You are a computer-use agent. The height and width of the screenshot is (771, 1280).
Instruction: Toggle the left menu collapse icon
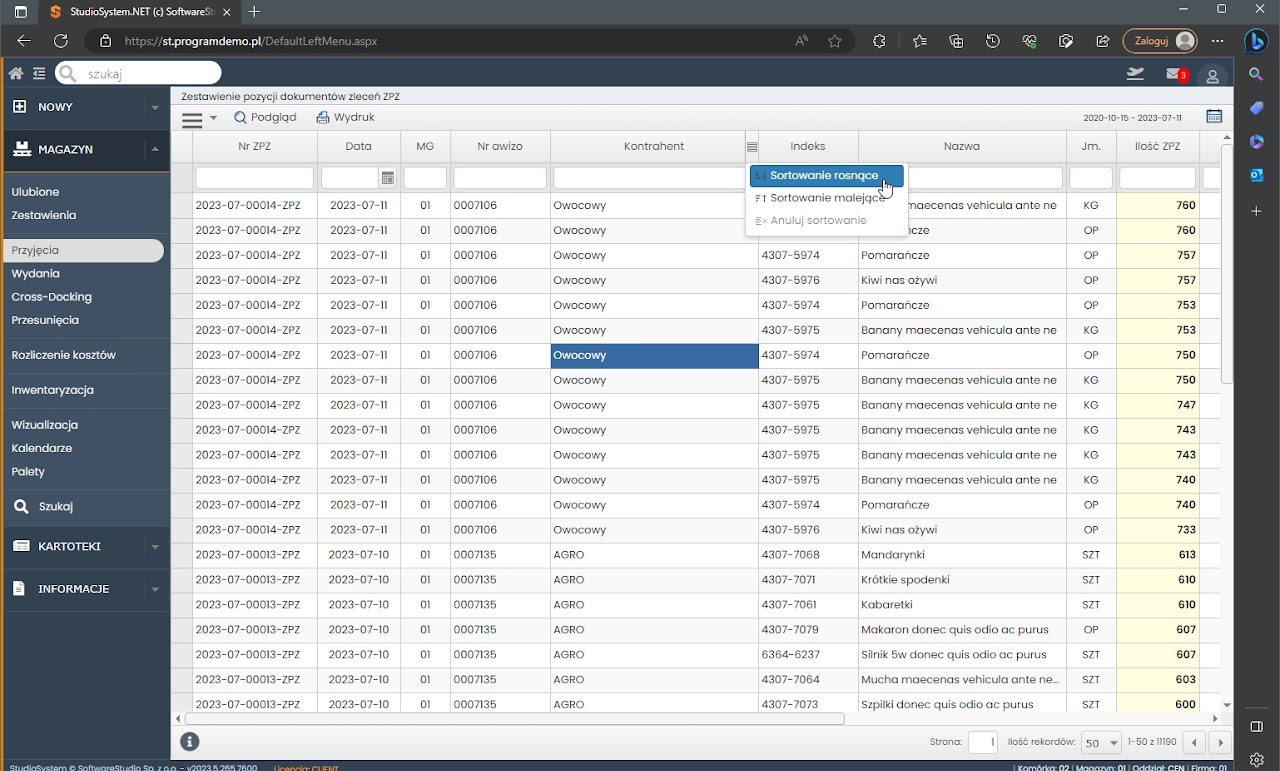[39, 74]
